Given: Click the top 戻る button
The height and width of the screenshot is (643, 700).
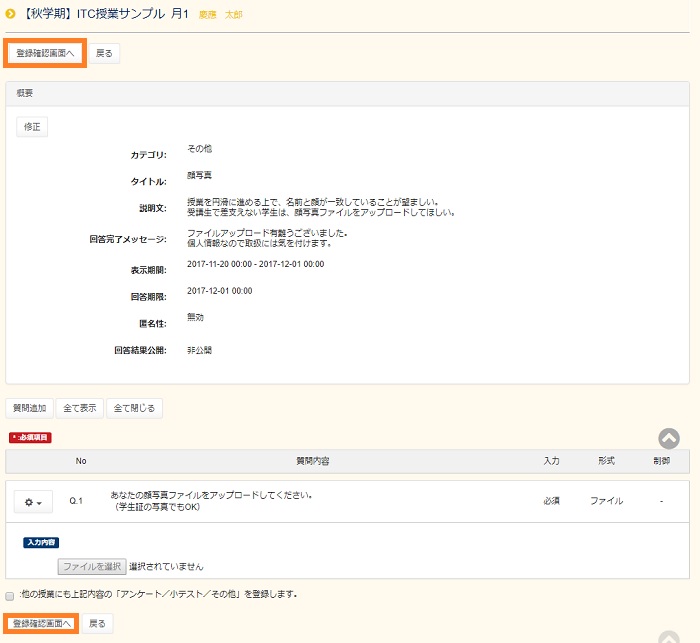Looking at the screenshot, I should pyautogui.click(x=105, y=53).
